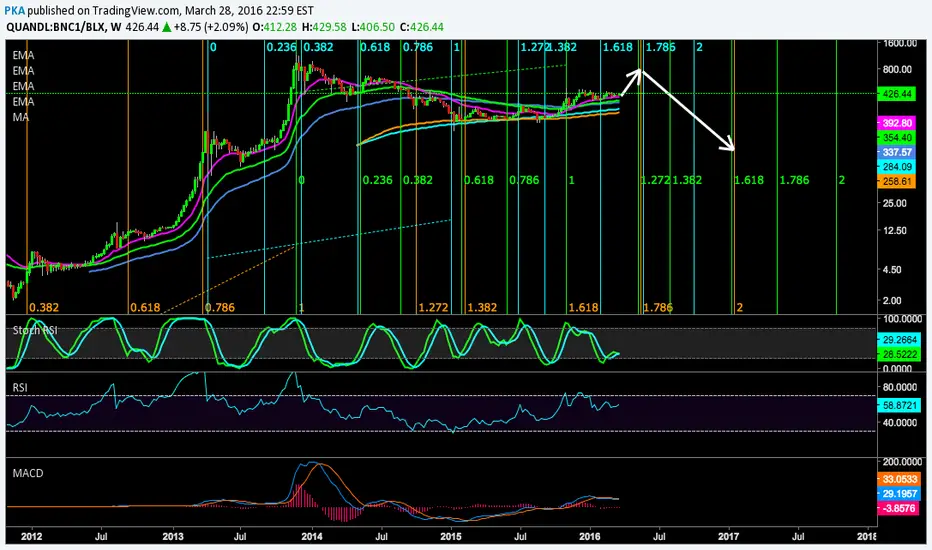Click the 200.0000 MACD scale label

pyautogui.click(x=902, y=461)
